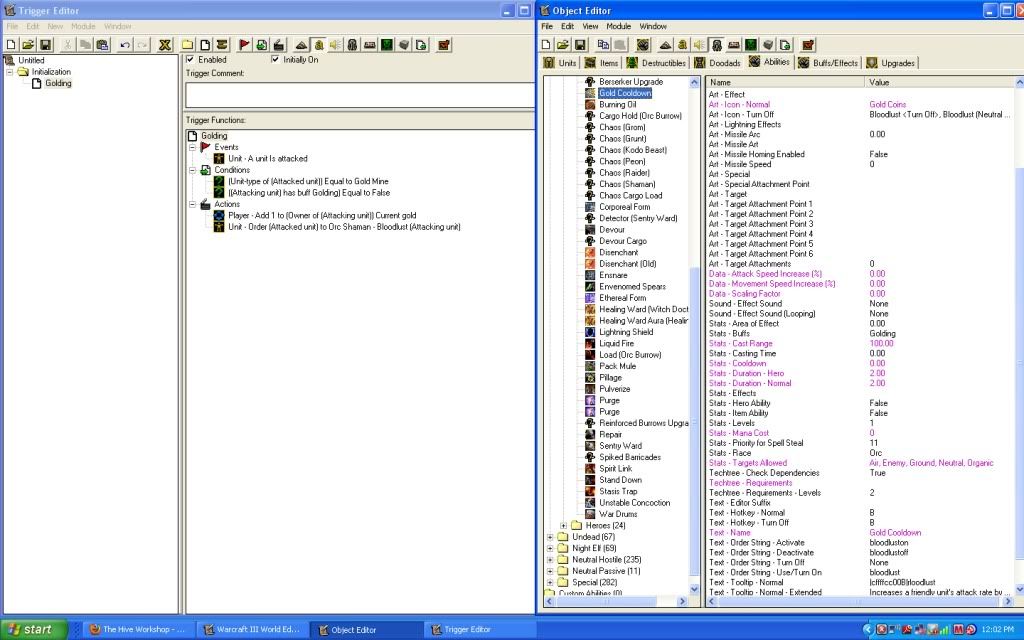Click the ability list horizontal scroll right arrow
The height and width of the screenshot is (640, 1024).
tap(682, 601)
